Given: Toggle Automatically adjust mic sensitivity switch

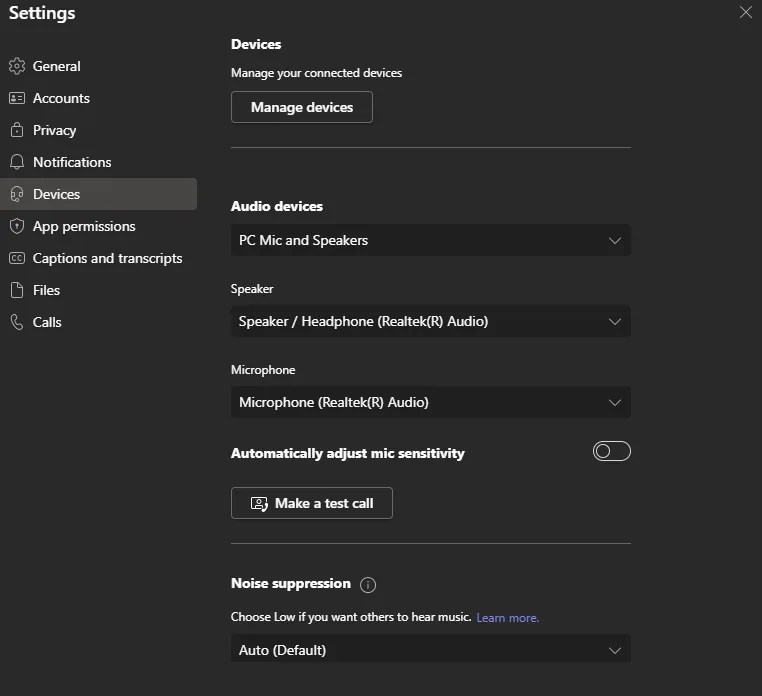Looking at the screenshot, I should point(611,452).
